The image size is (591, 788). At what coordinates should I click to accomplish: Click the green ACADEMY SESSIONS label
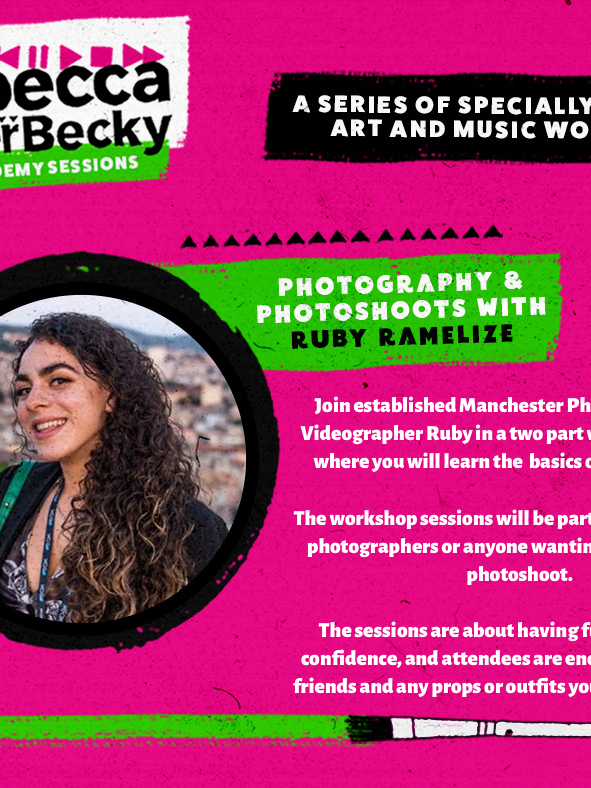tap(69, 166)
